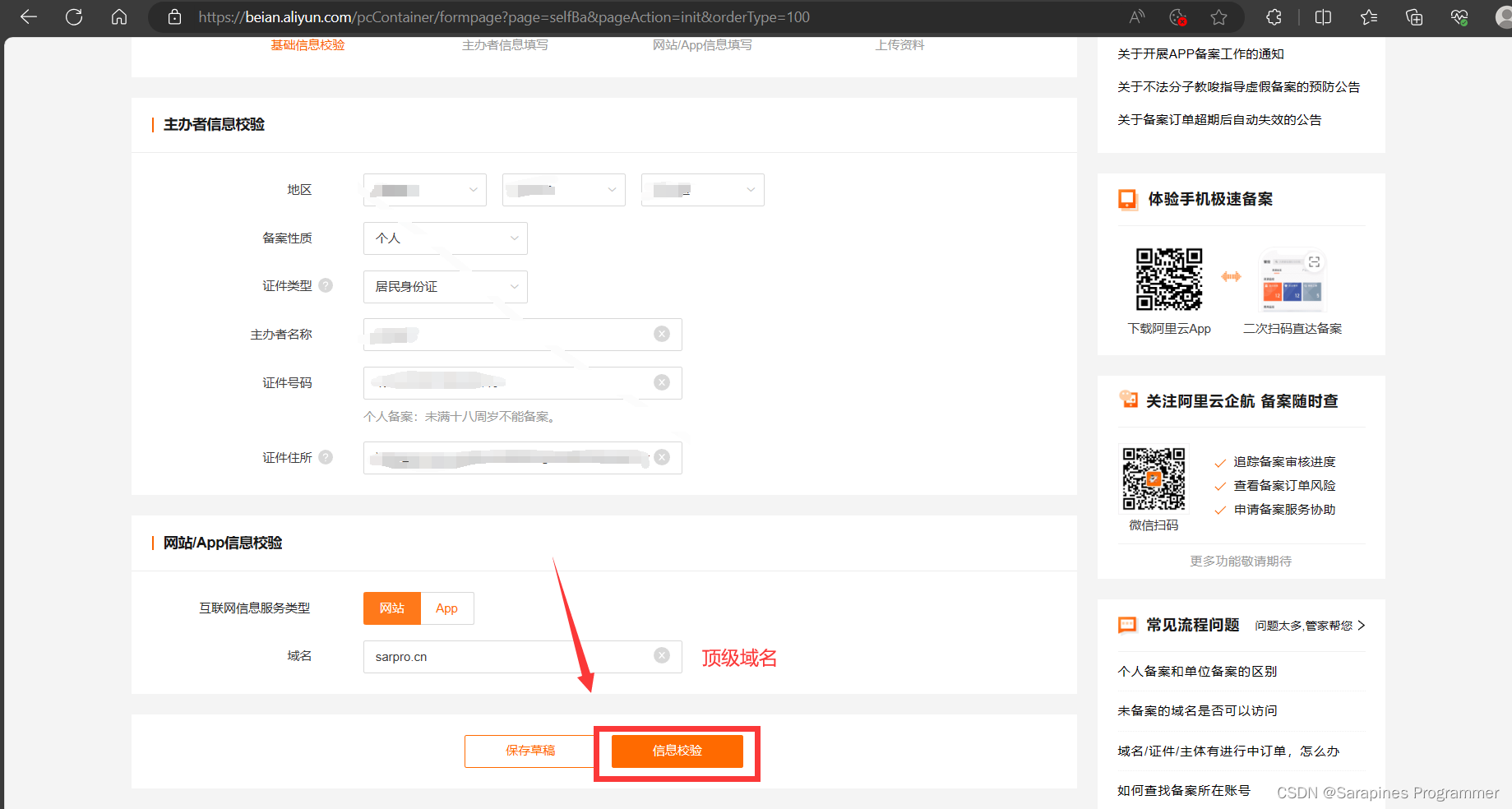Open the browser extensions puzzle icon

coord(1274,17)
